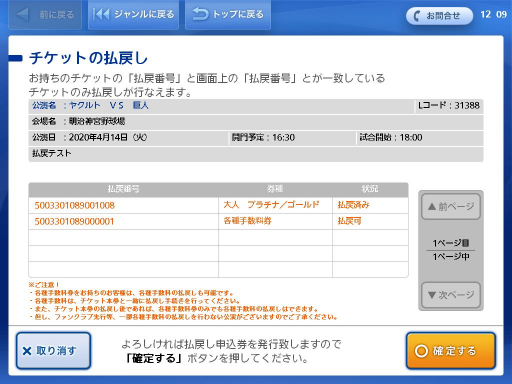Click the event name ヤクルト VS 巨人
The width and height of the screenshot is (512, 384).
(109, 105)
